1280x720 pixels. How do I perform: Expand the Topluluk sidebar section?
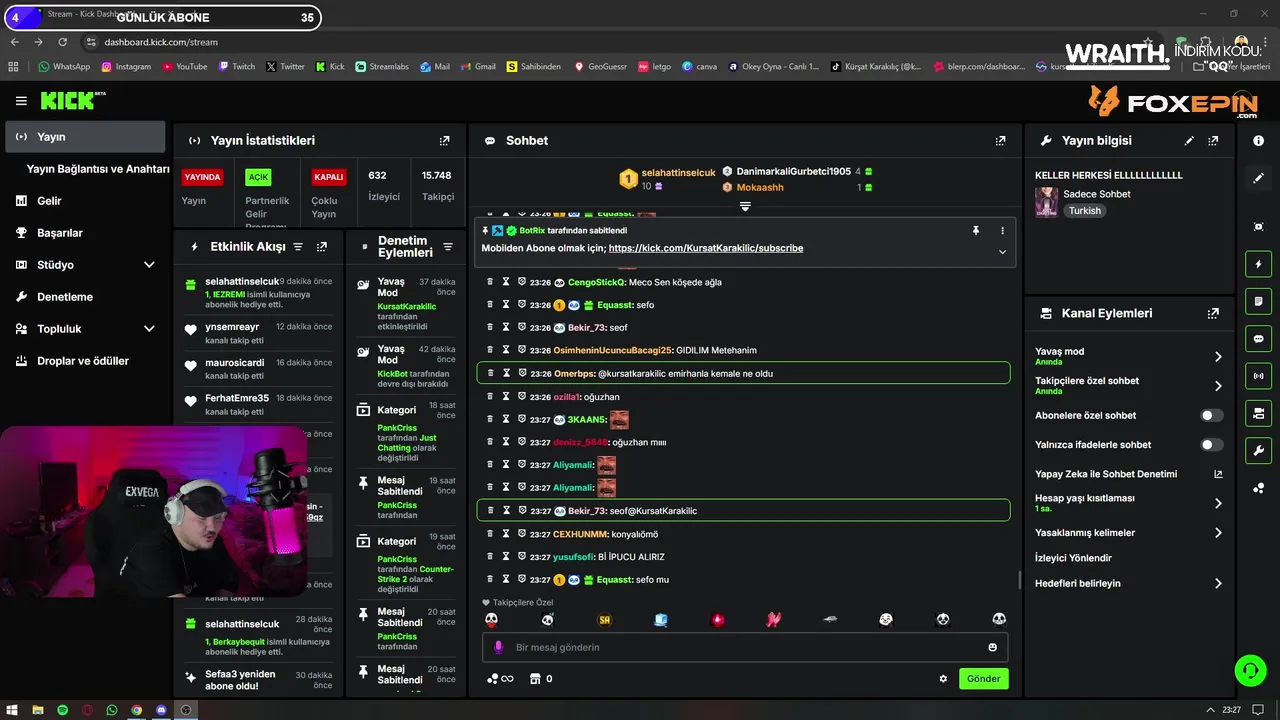tap(149, 329)
